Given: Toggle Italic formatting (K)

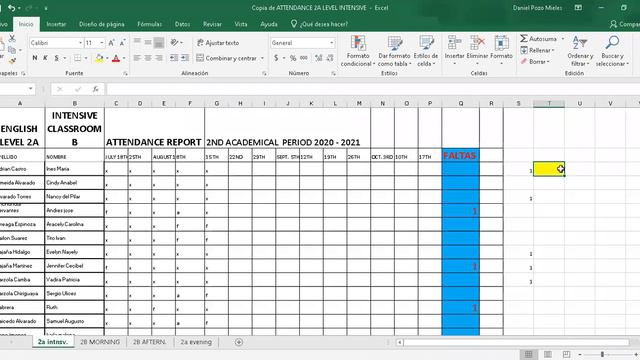Looking at the screenshot, I should [45, 58].
